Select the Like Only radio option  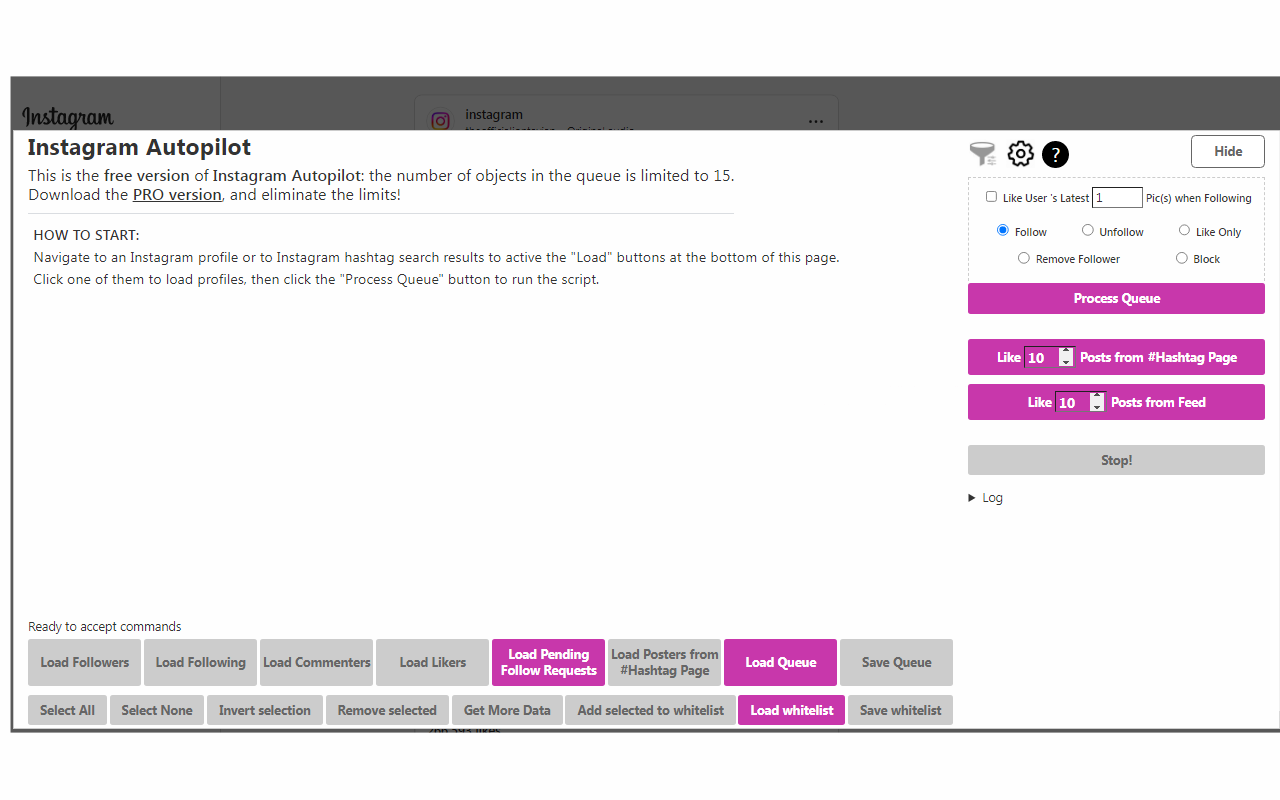pos(1184,231)
